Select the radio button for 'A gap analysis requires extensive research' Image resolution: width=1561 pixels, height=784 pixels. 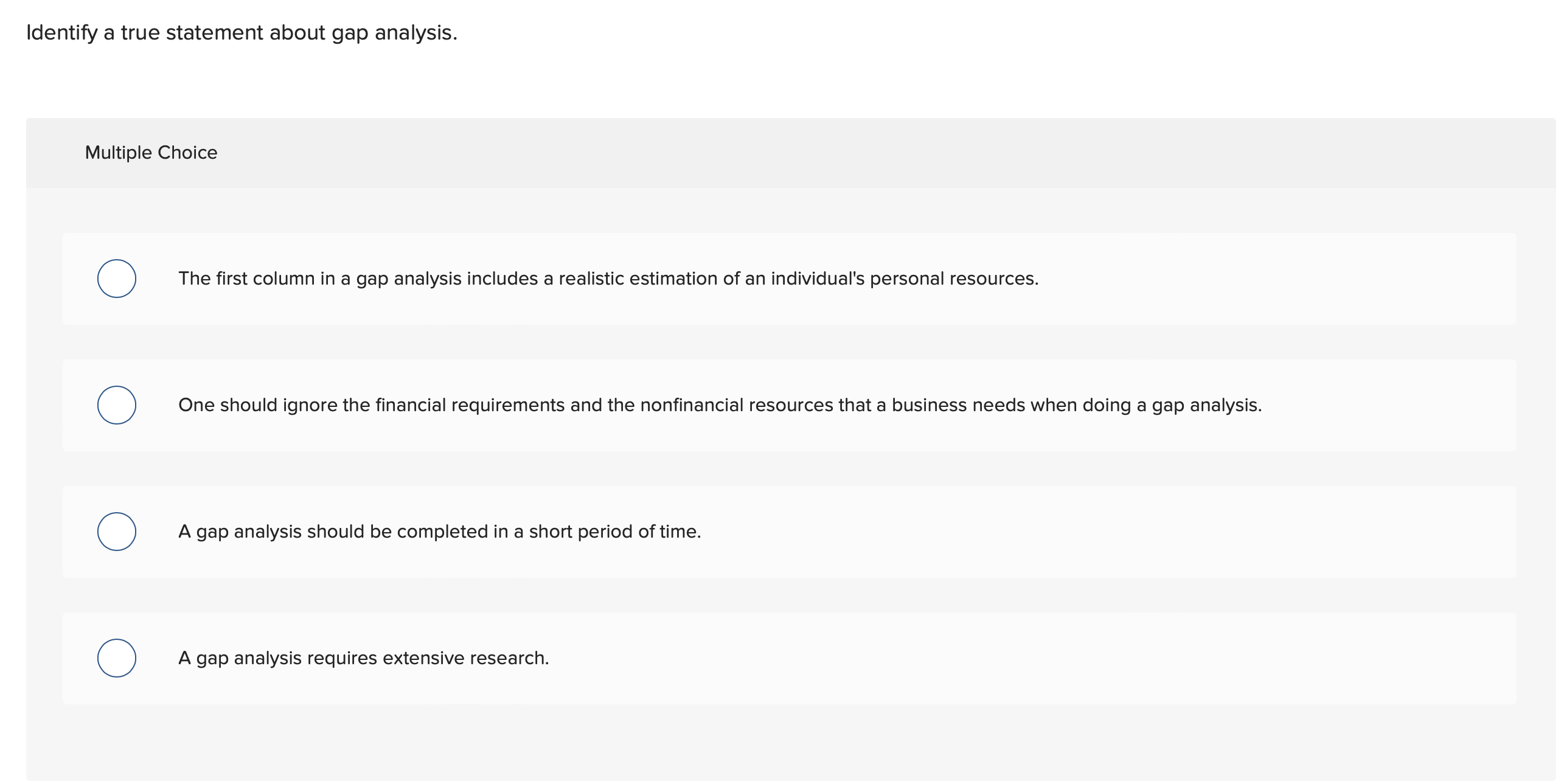pos(117,657)
